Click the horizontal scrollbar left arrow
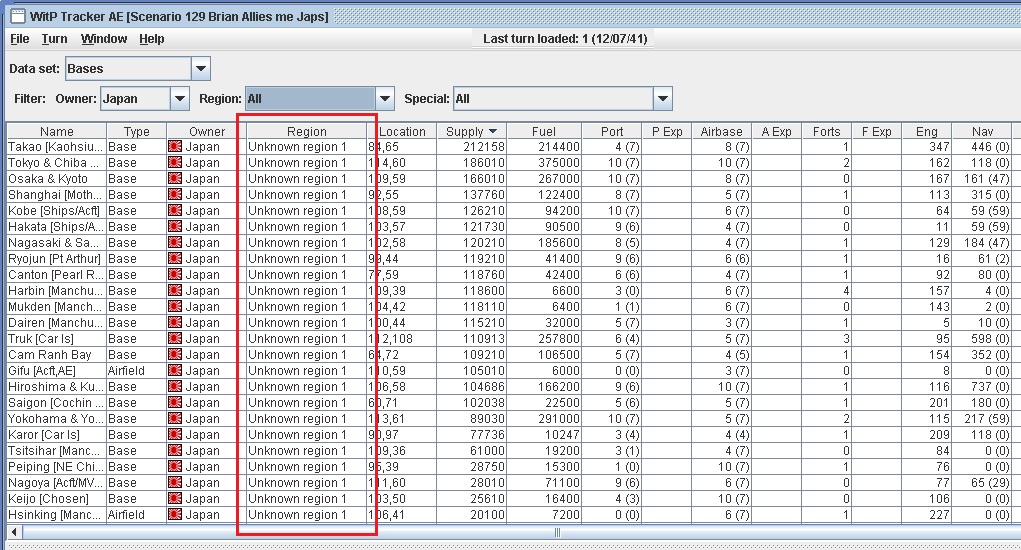Viewport: 1021px width, 550px height. (14, 532)
